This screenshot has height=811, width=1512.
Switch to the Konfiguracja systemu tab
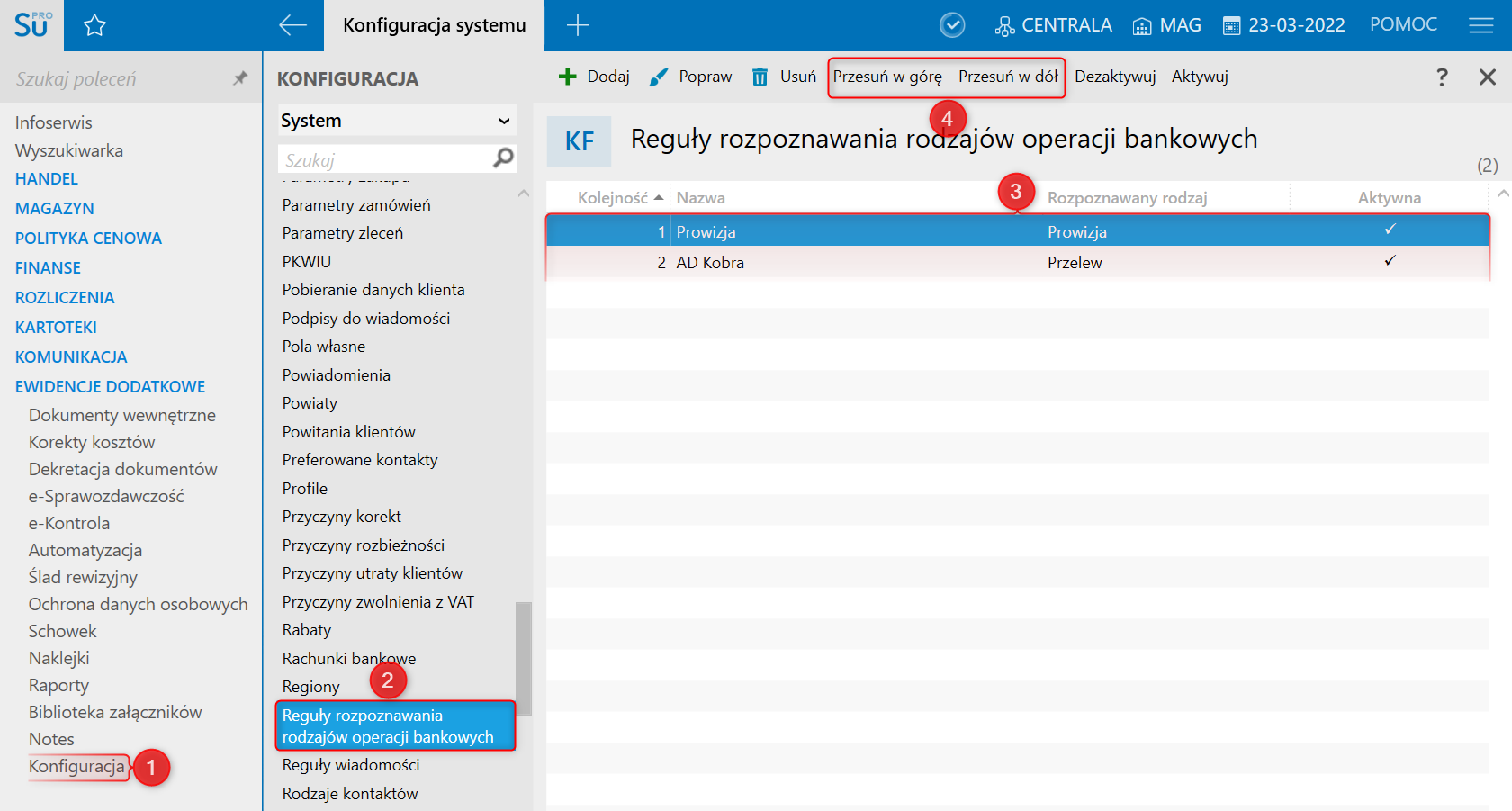tap(434, 25)
